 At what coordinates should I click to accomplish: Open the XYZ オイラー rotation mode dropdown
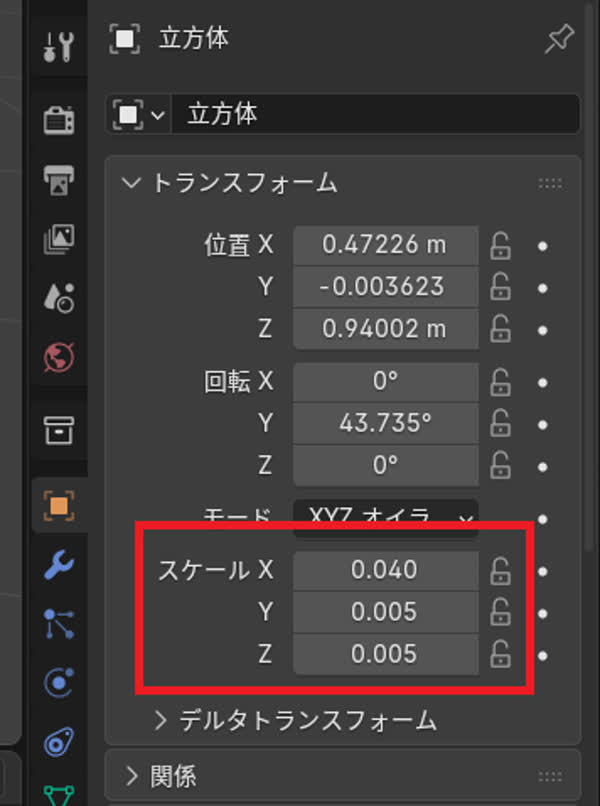(x=386, y=518)
